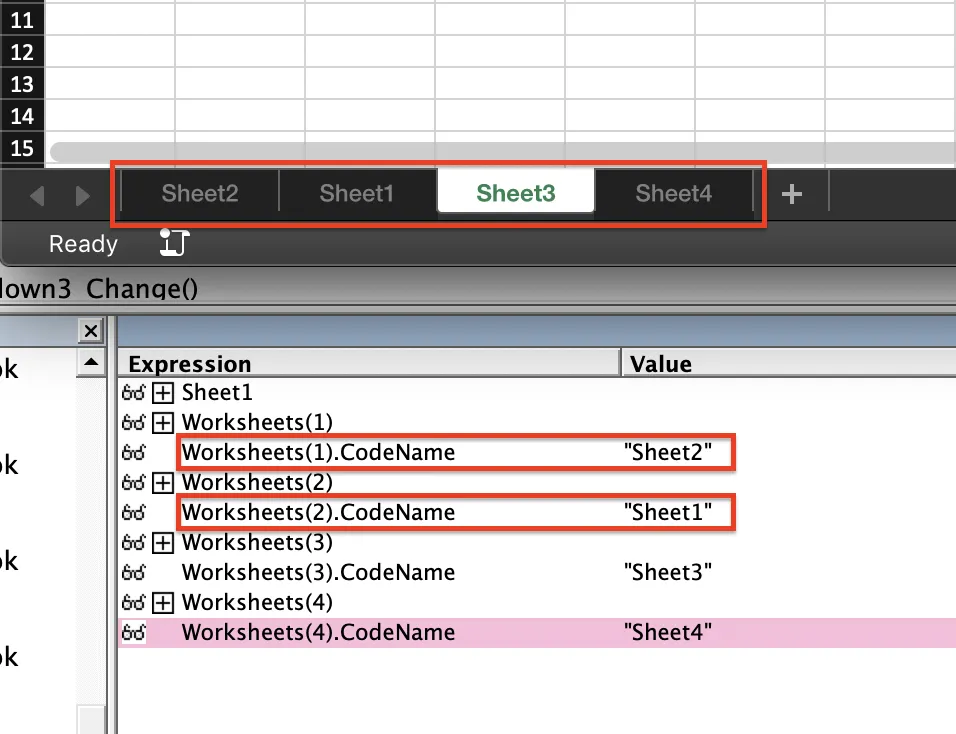Screen dimensions: 956x734
Task: Expand the Sheet1 watch expression
Action: point(163,393)
